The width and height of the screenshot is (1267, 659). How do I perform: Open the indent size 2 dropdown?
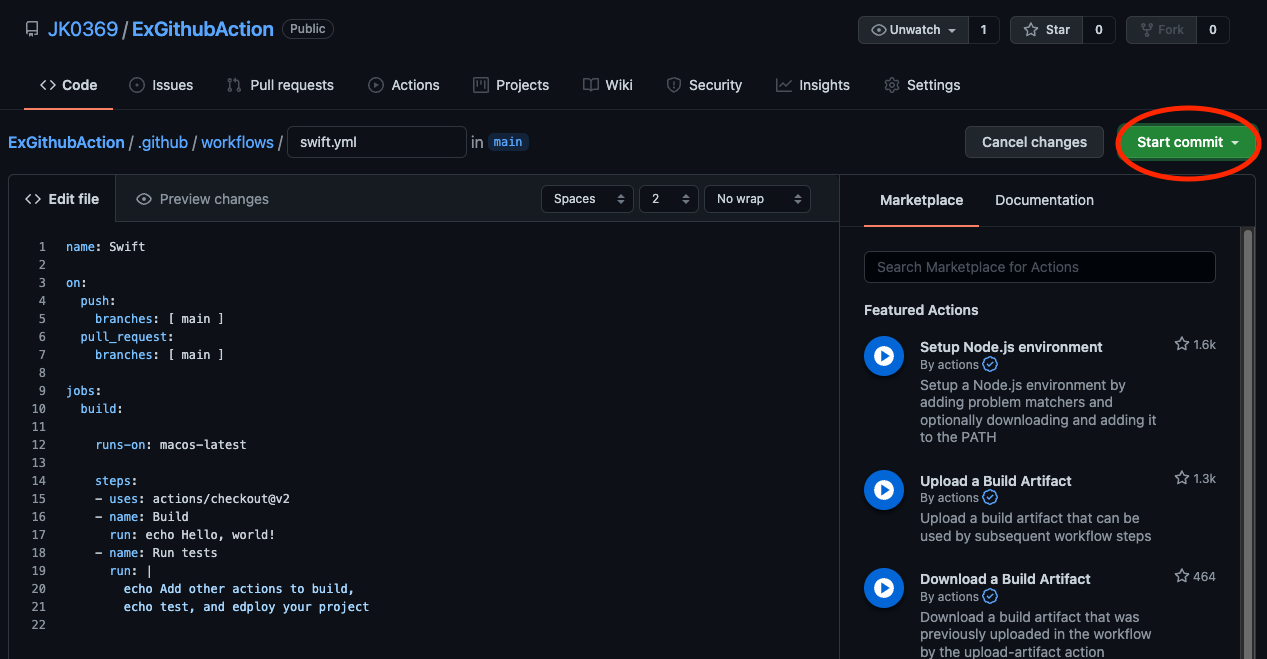click(x=669, y=199)
